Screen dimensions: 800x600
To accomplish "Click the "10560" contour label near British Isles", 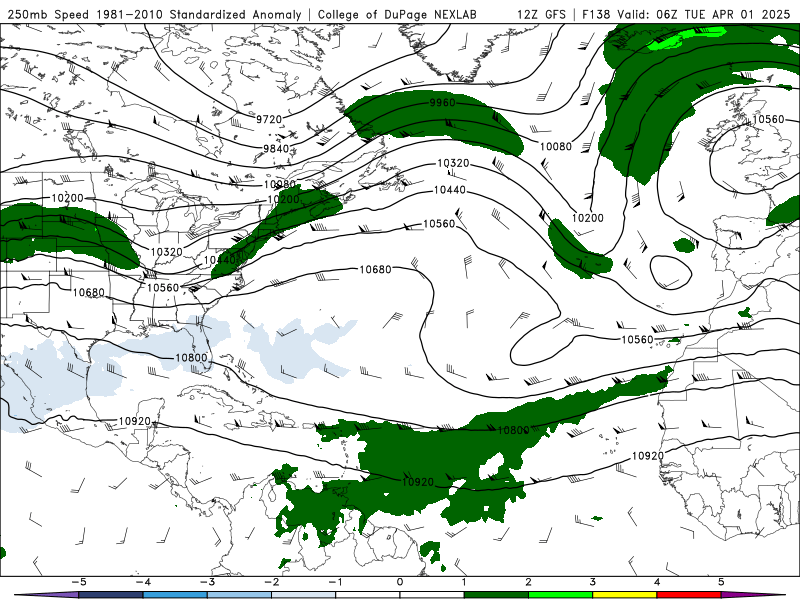I will (768, 119).
